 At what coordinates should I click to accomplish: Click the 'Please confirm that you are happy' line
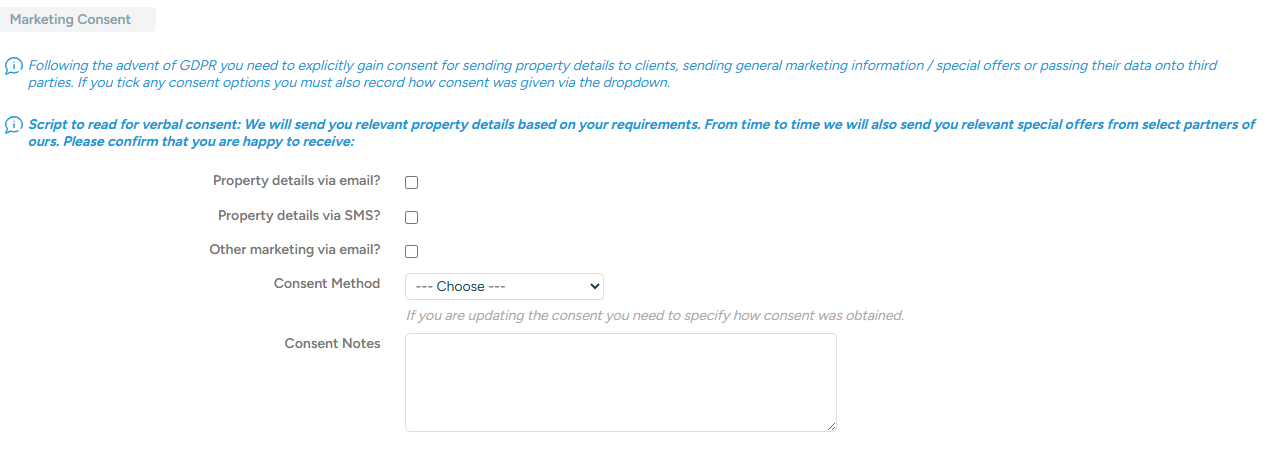tap(191, 143)
